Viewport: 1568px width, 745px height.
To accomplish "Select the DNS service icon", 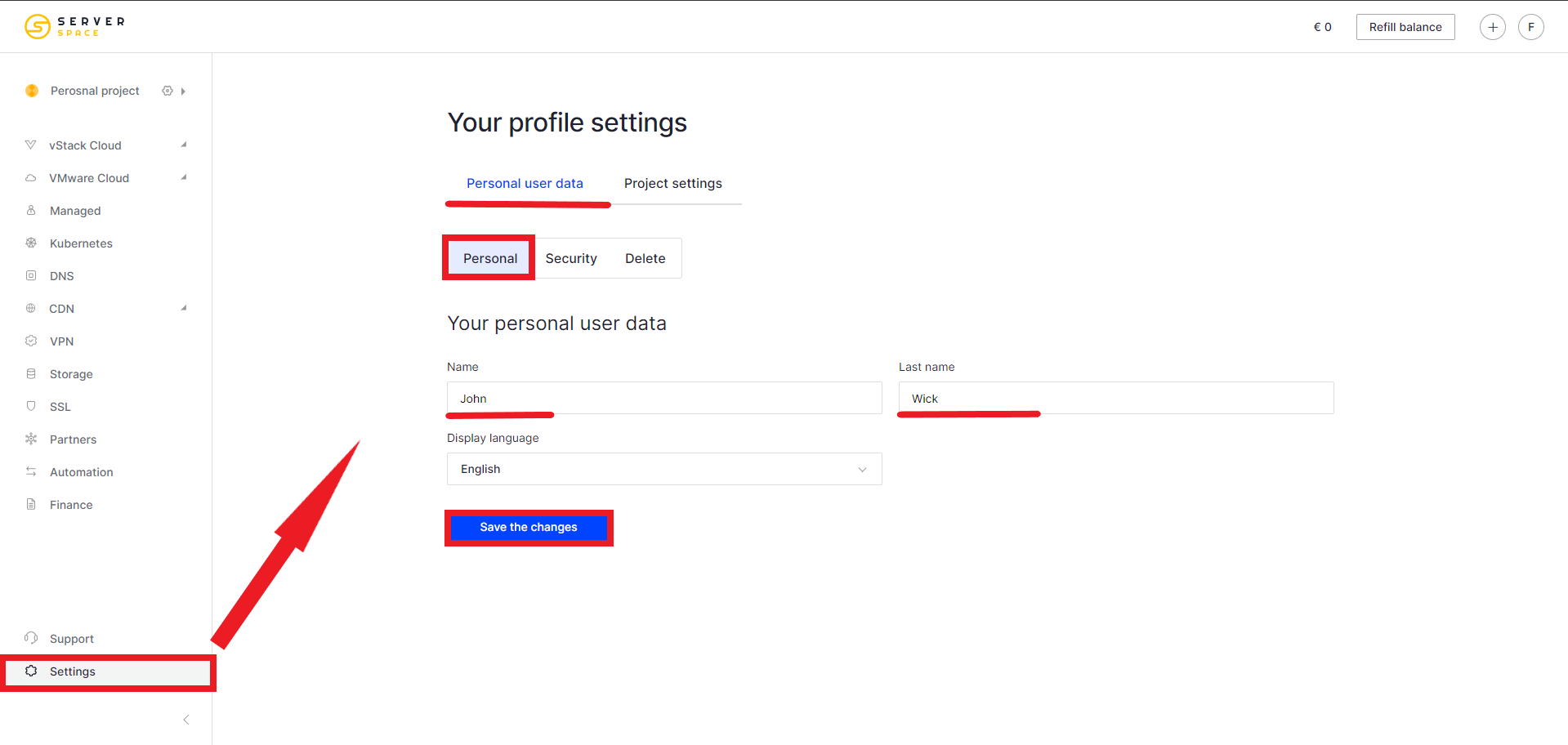I will [30, 275].
